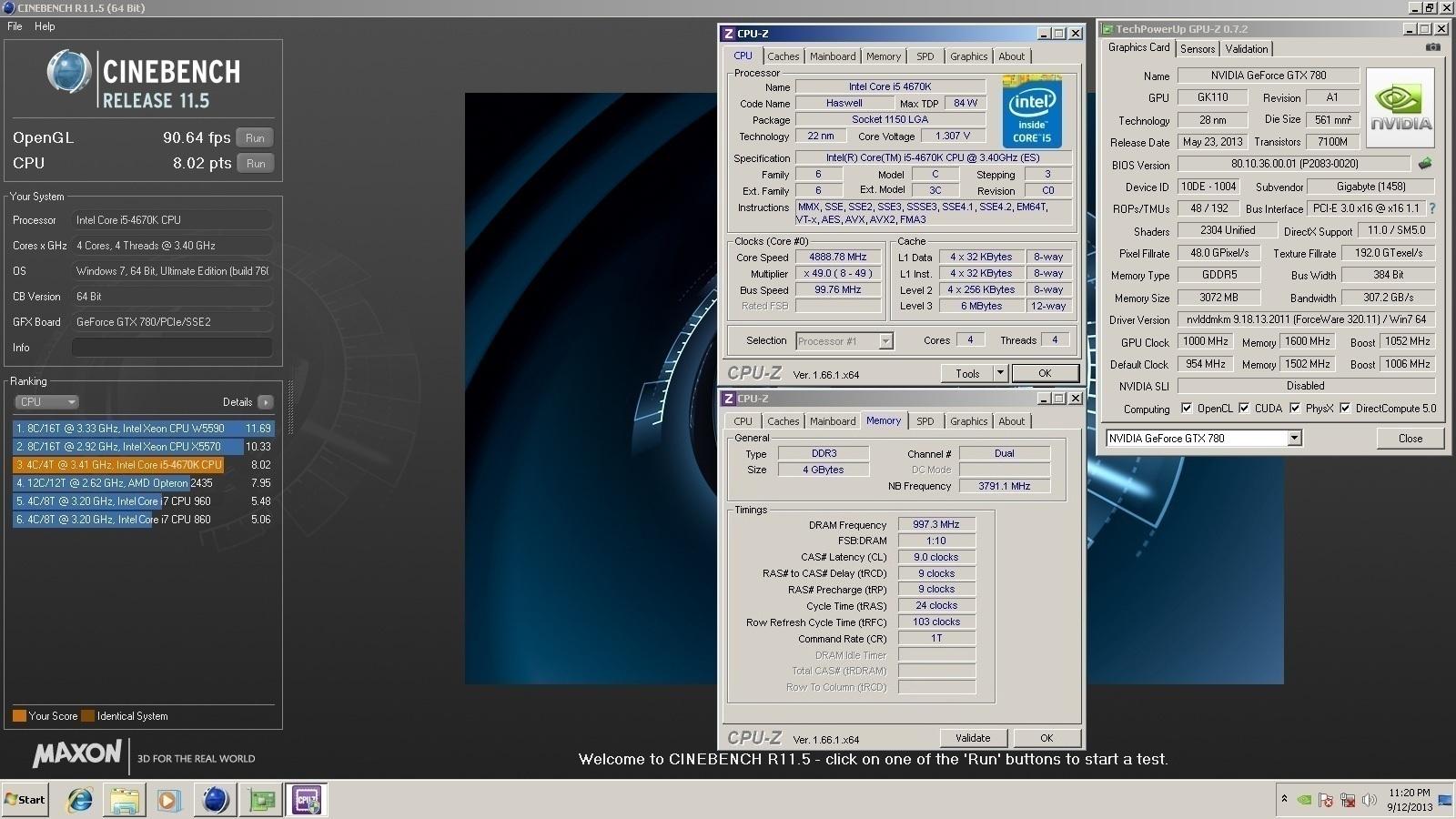
Task: Open Windows Explorer folder in taskbar
Action: pyautogui.click(x=125, y=800)
